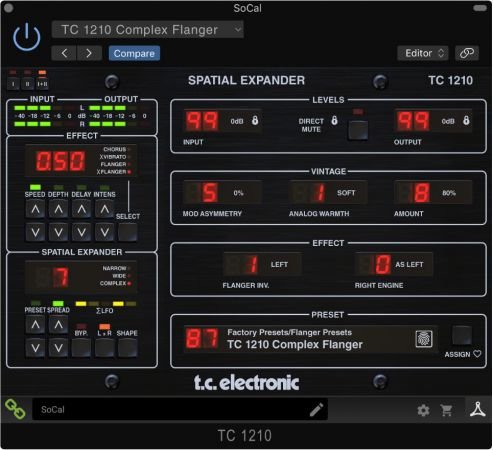Click the green chain link icon
The image size is (493, 450).
coord(15,409)
